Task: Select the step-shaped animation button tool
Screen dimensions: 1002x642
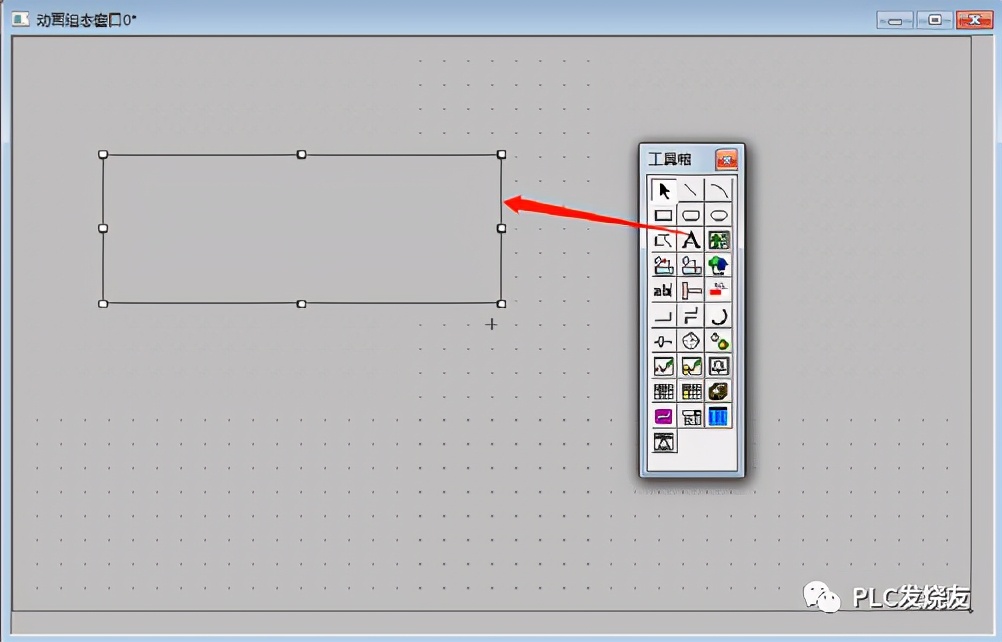Action: pos(691,316)
